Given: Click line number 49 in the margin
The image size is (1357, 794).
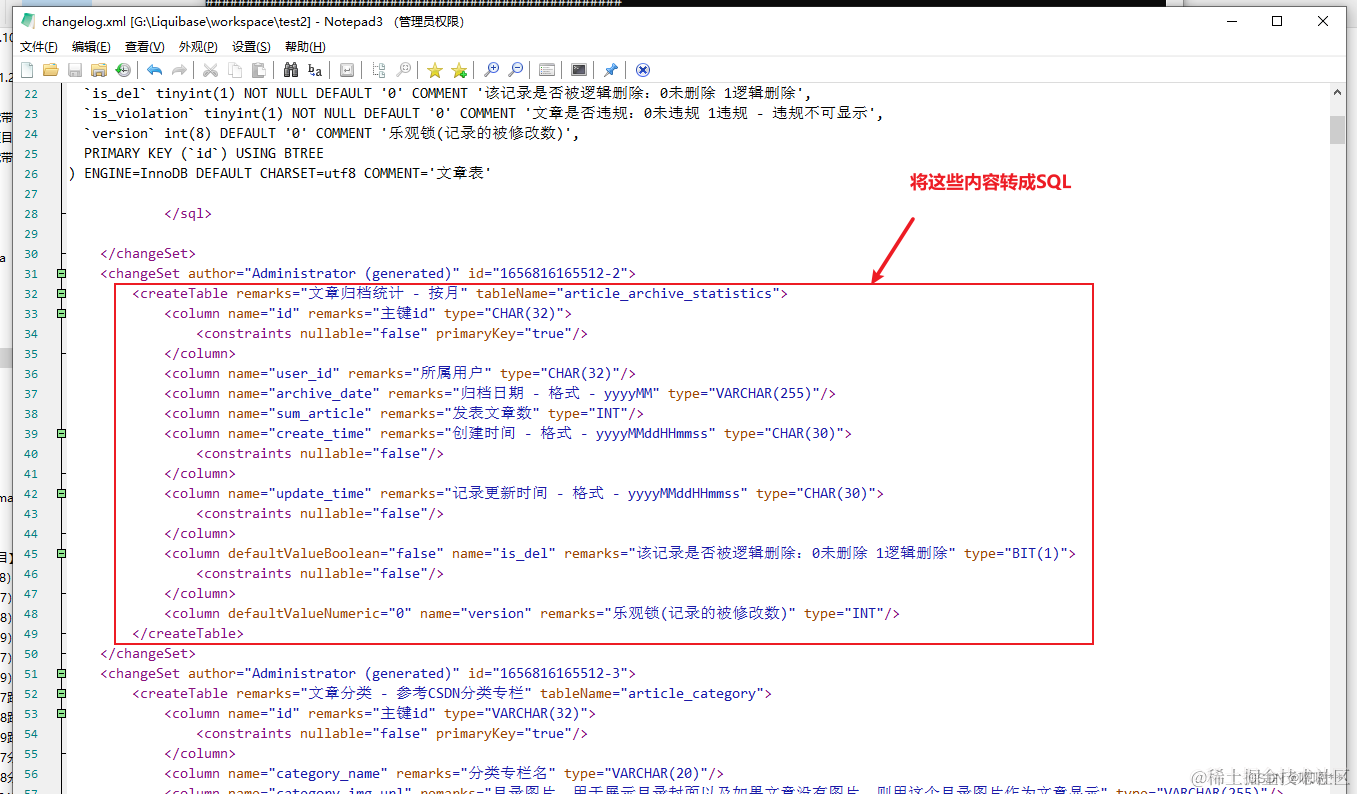Looking at the screenshot, I should (x=30, y=633).
